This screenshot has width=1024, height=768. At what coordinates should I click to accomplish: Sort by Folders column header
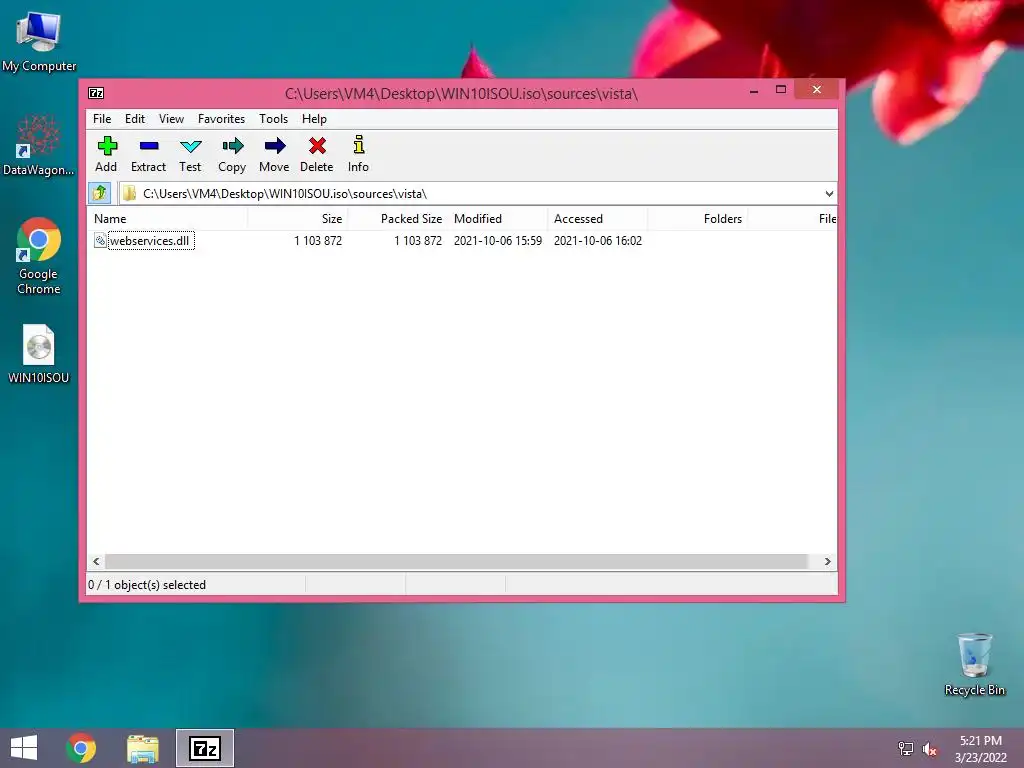click(x=697, y=219)
